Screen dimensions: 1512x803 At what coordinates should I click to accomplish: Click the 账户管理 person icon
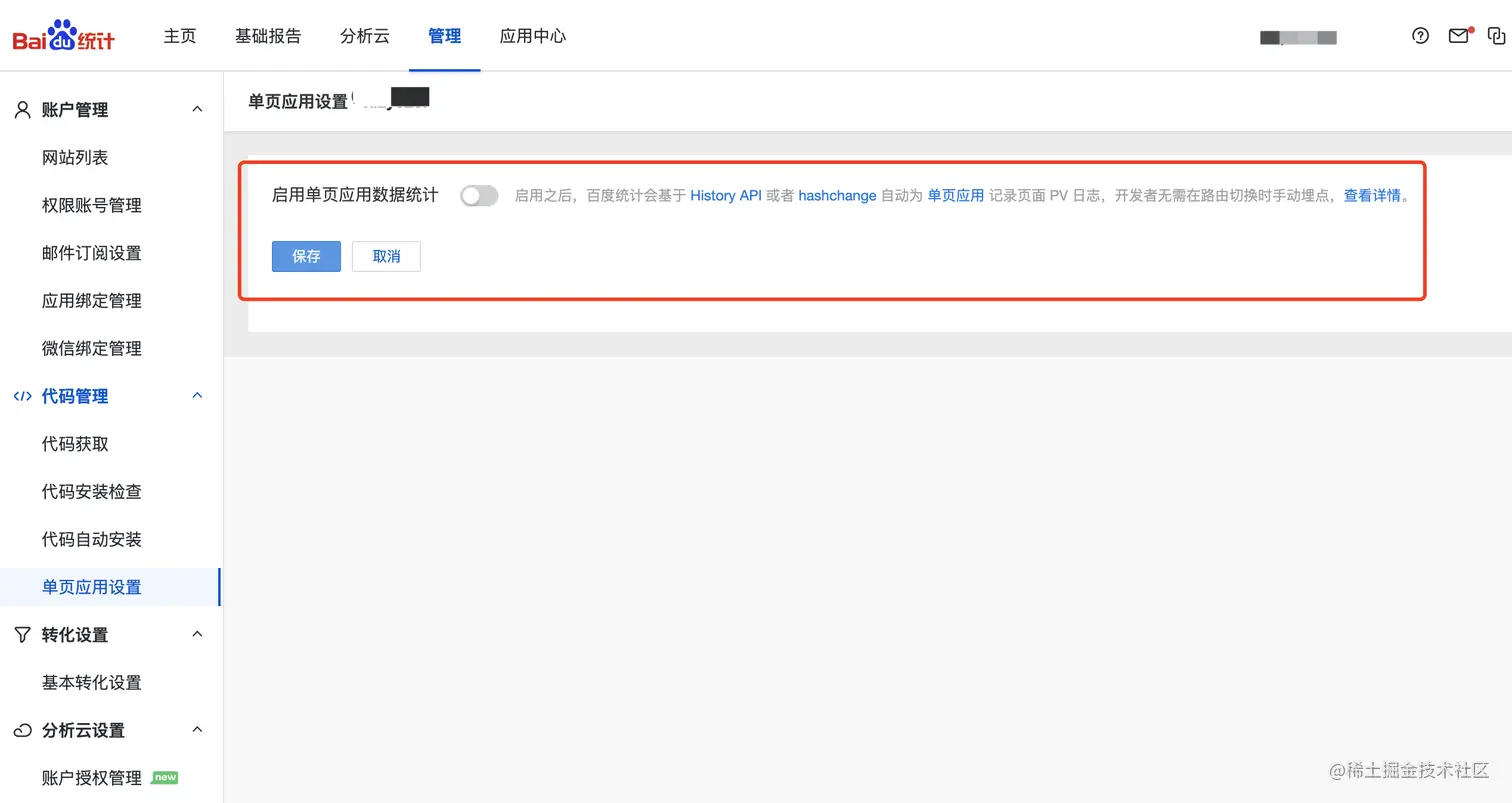[x=22, y=110]
